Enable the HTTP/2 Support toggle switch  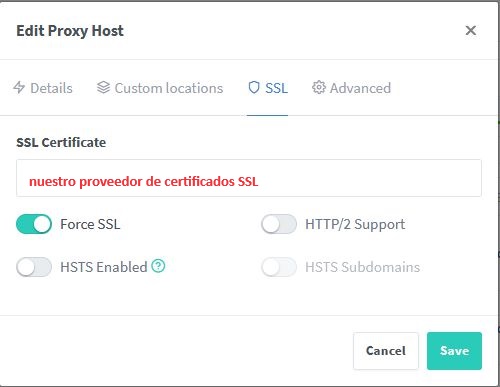tap(279, 224)
